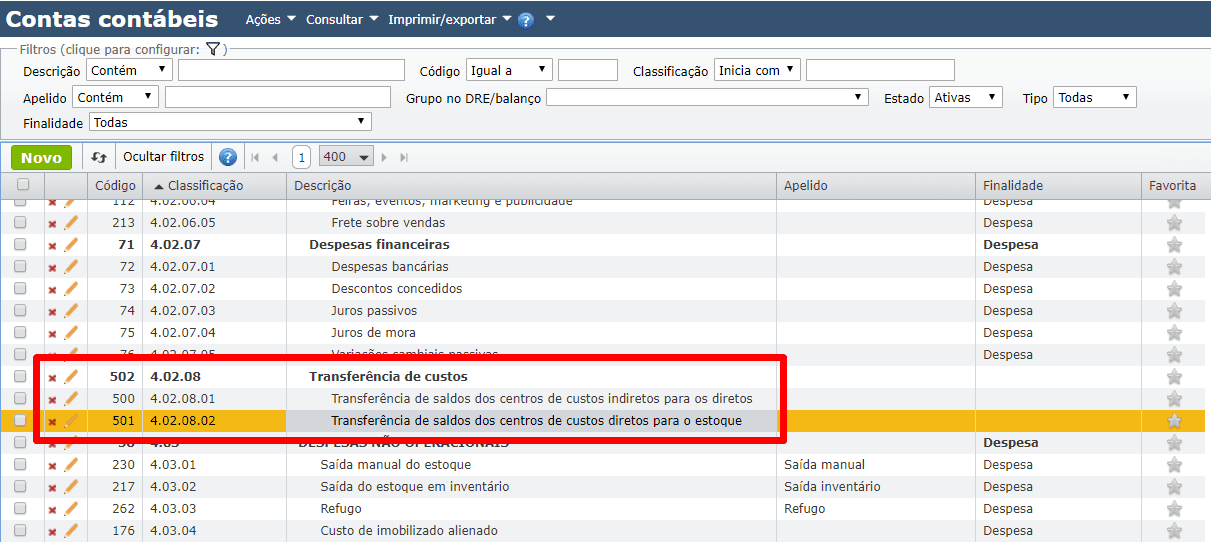Go to first page of results
Screen dimensions: 1211x542
tap(255, 157)
